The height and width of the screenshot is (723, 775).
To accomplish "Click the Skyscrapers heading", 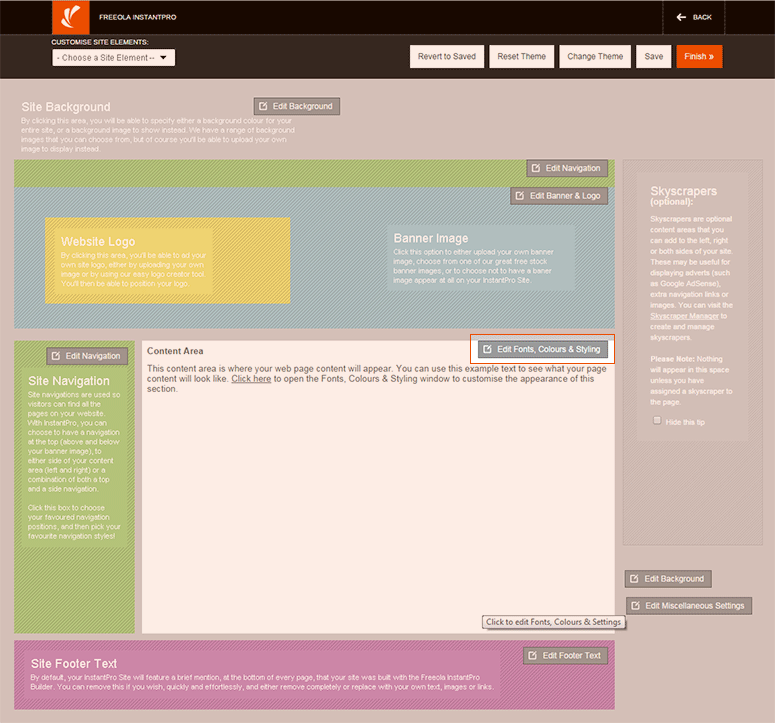I will click(x=683, y=191).
